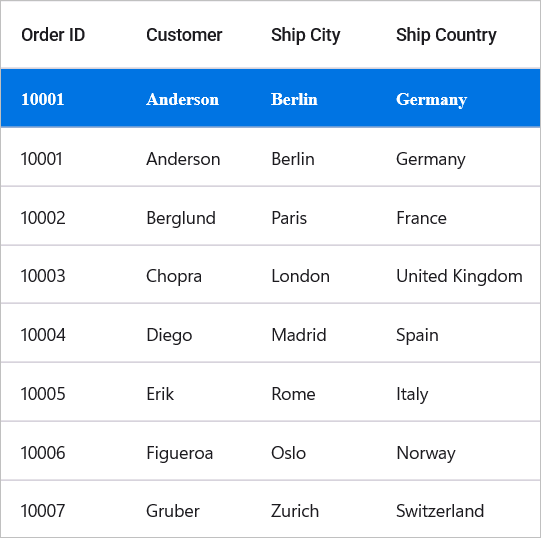
Task: Click the Madrid ship city cell
Action: (299, 335)
